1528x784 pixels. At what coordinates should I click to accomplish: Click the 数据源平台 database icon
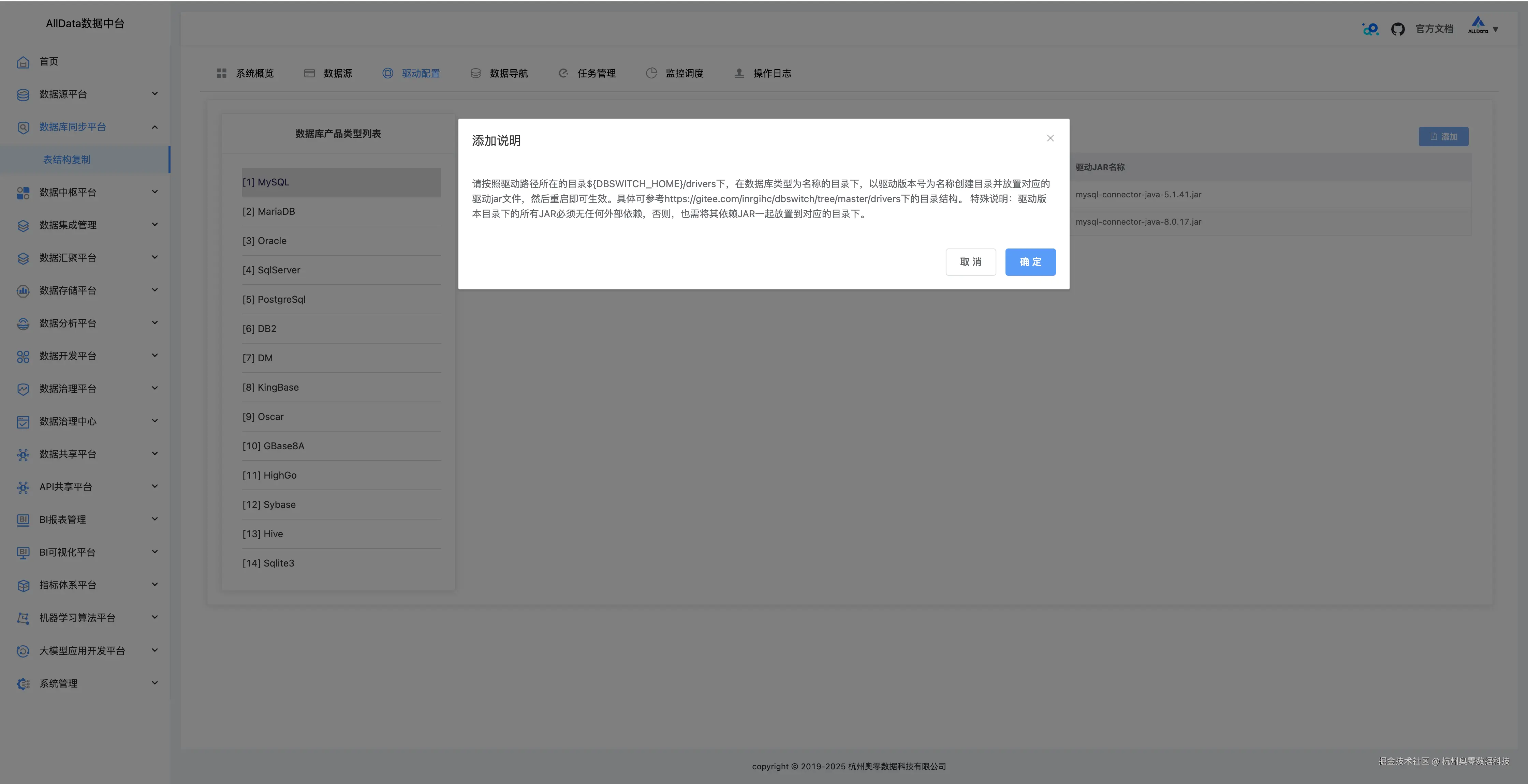[23, 95]
